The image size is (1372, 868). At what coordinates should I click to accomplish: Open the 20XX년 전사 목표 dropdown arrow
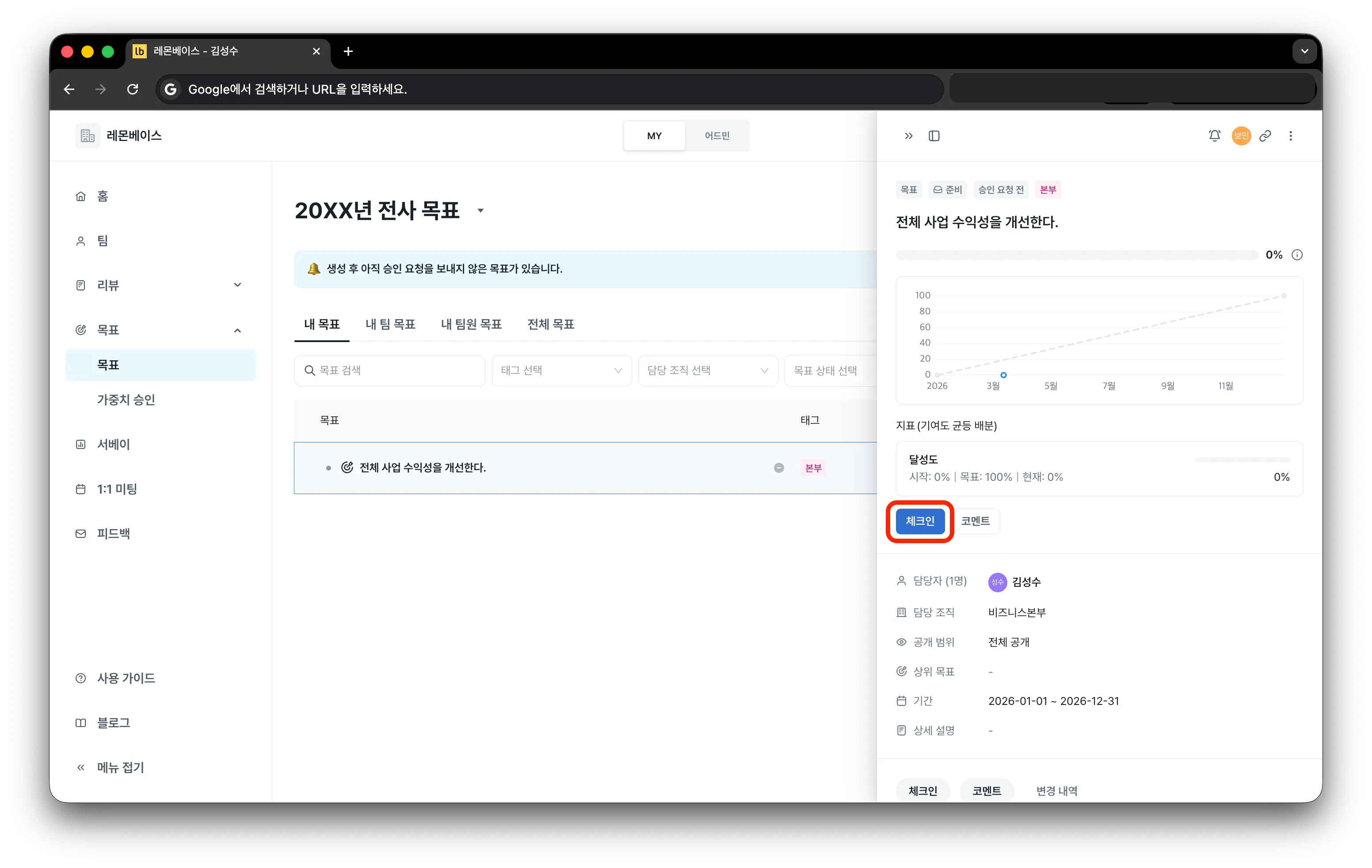[x=480, y=211]
